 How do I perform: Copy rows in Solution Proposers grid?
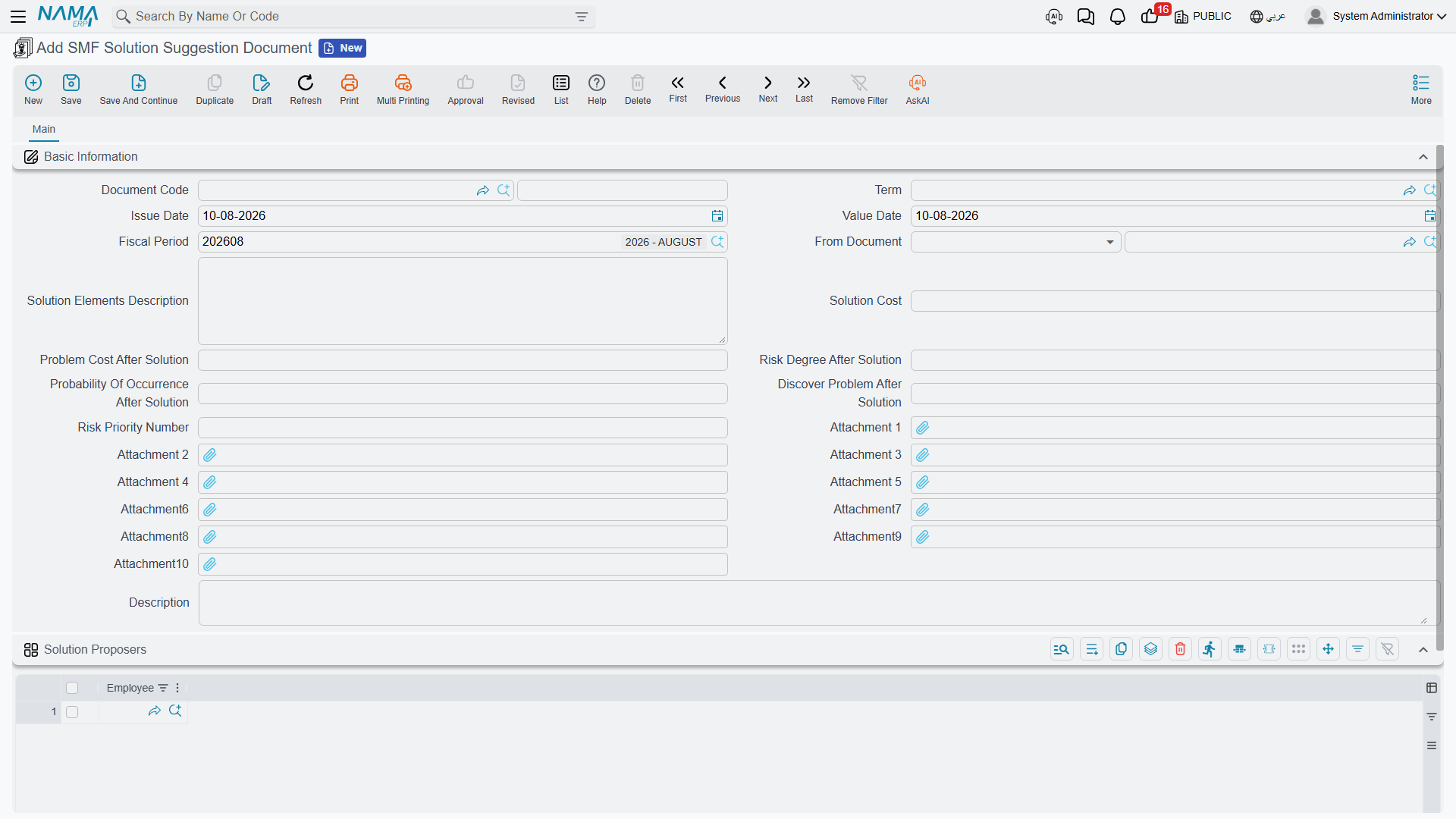(x=1121, y=649)
